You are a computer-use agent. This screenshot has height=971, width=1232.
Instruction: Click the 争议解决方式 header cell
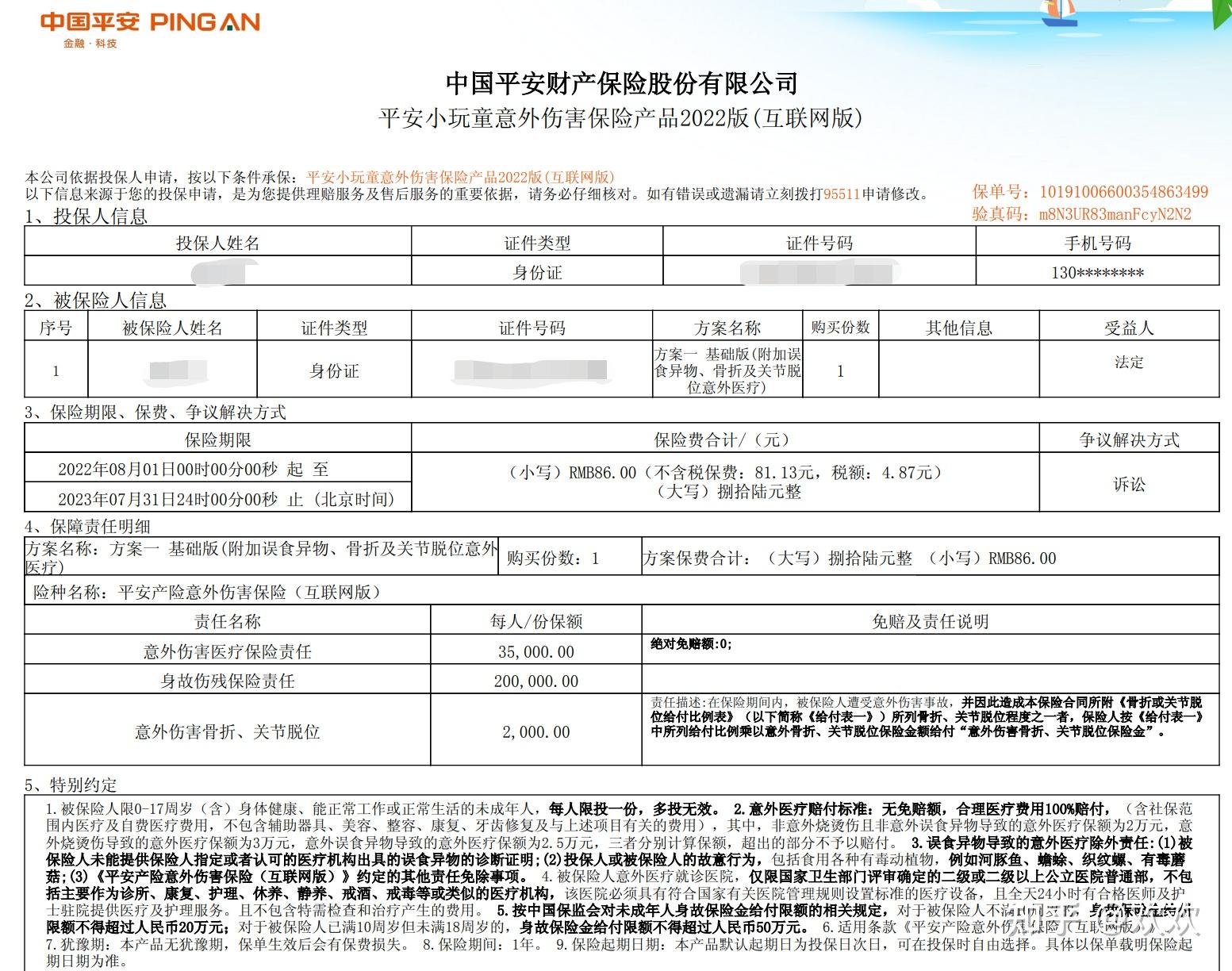pos(1129,439)
